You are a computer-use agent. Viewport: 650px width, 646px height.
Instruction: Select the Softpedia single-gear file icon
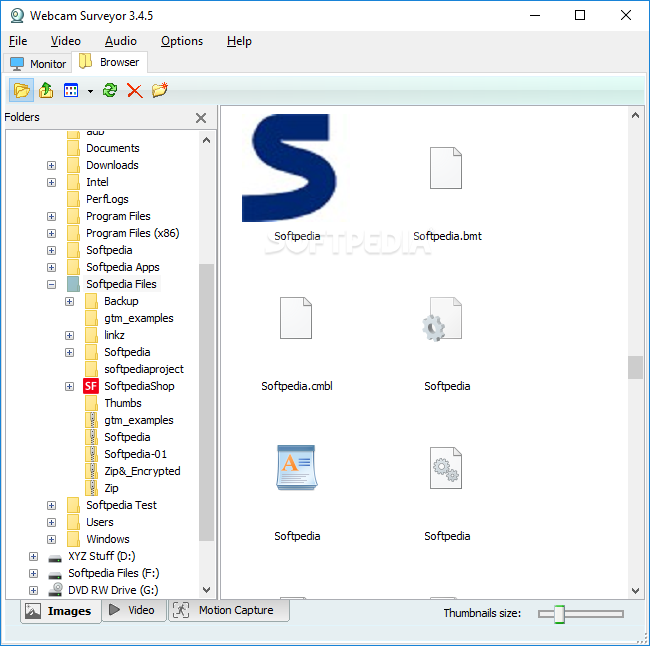pyautogui.click(x=443, y=319)
